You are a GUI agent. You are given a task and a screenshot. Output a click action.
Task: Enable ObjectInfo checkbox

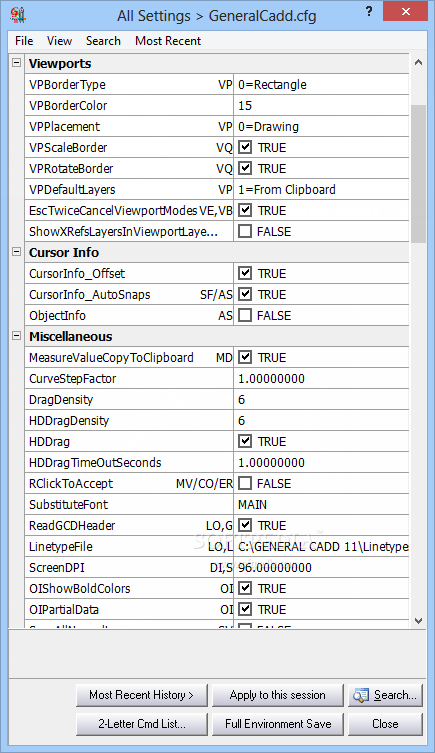[x=245, y=316]
